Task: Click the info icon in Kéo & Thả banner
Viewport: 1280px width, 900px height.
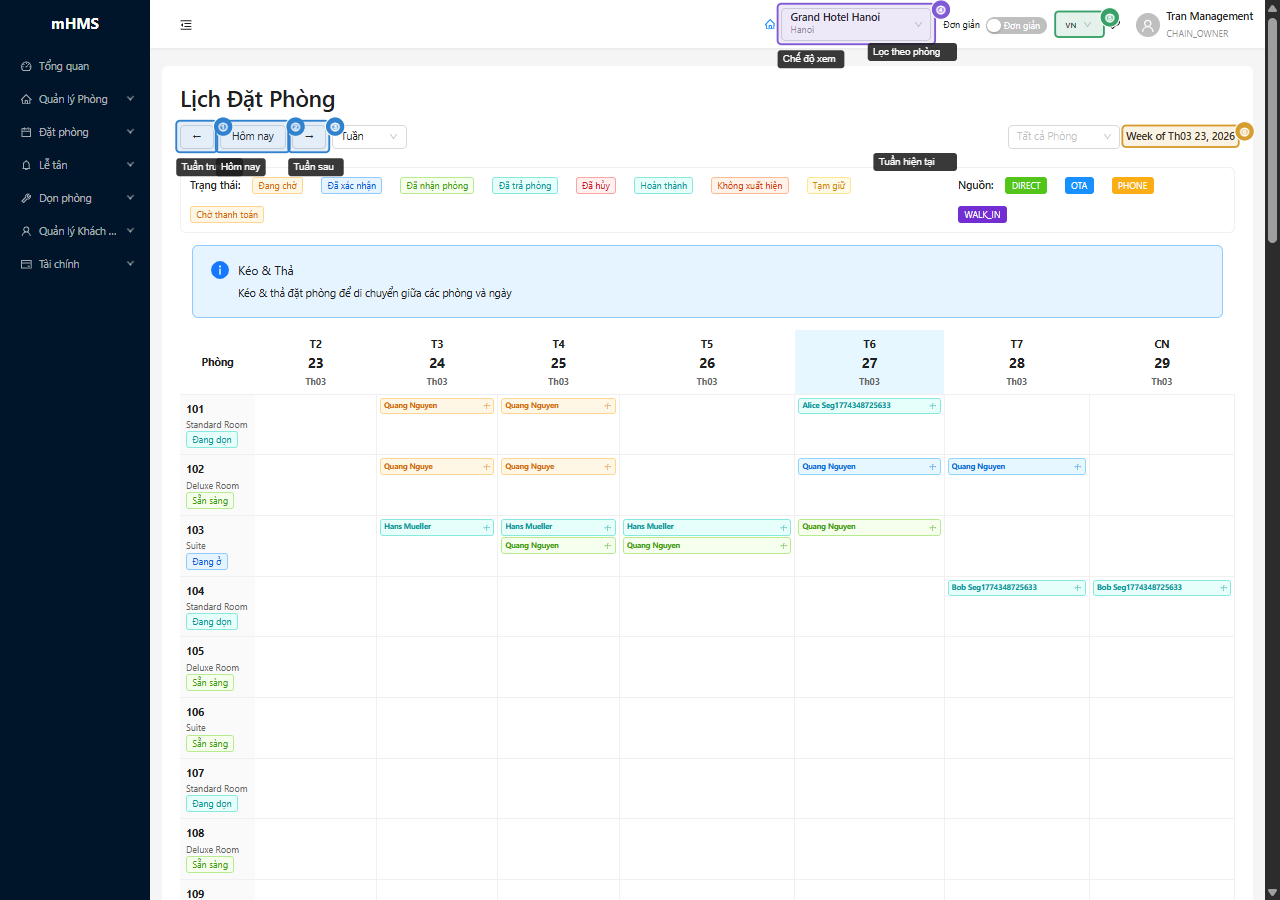Action: [220, 271]
